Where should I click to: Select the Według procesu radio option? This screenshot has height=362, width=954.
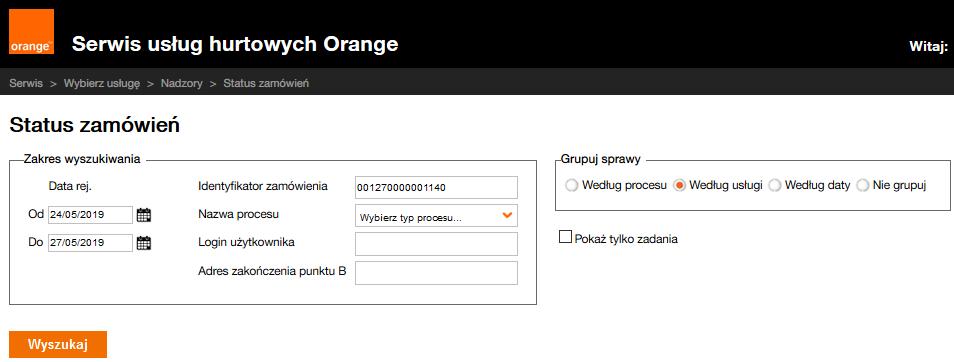click(x=571, y=186)
